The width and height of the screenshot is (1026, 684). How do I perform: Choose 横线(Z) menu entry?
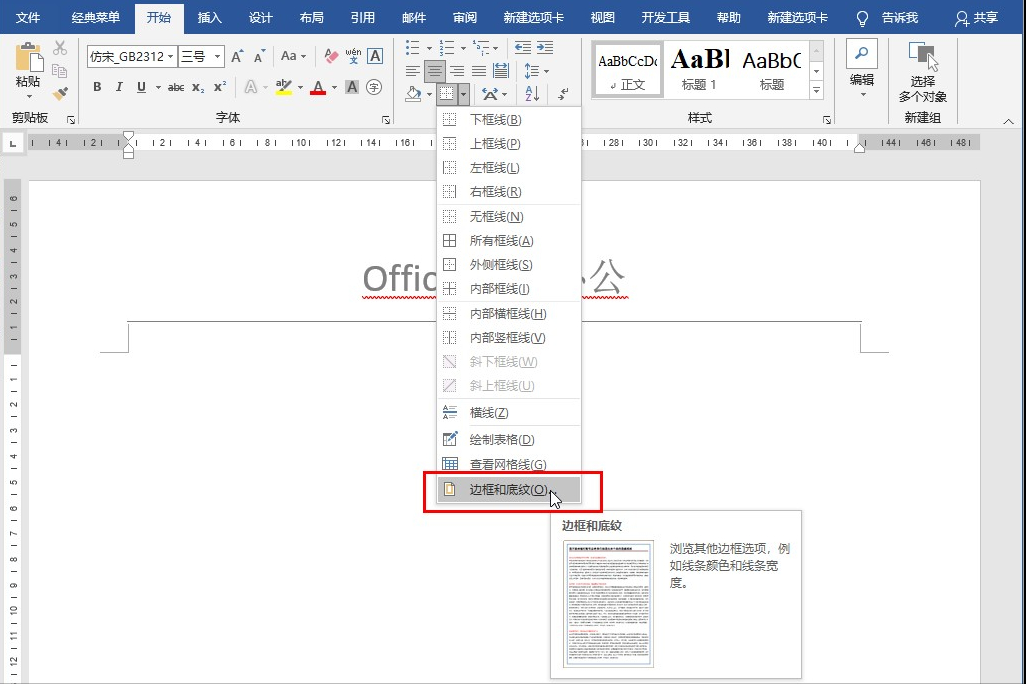(508, 413)
